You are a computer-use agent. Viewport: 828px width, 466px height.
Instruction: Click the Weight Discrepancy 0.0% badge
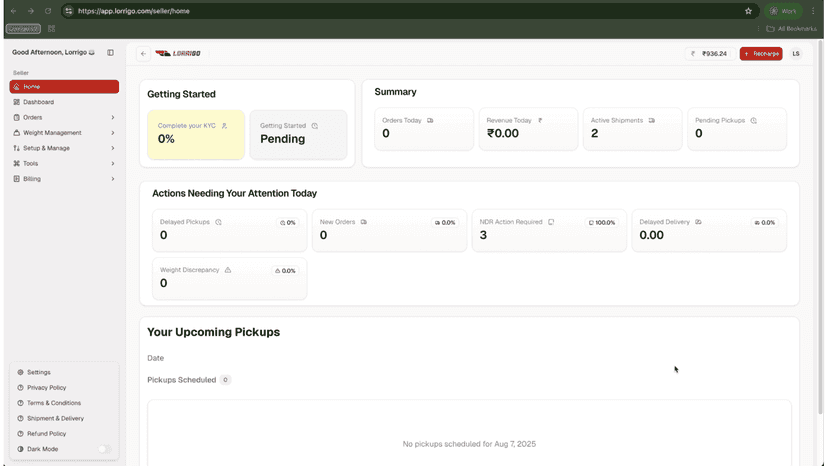(285, 271)
